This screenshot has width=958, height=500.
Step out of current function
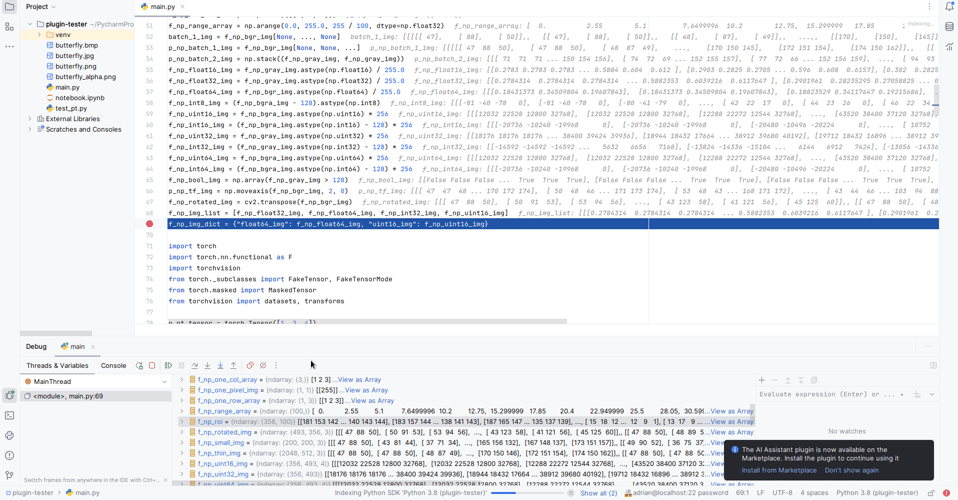[233, 366]
